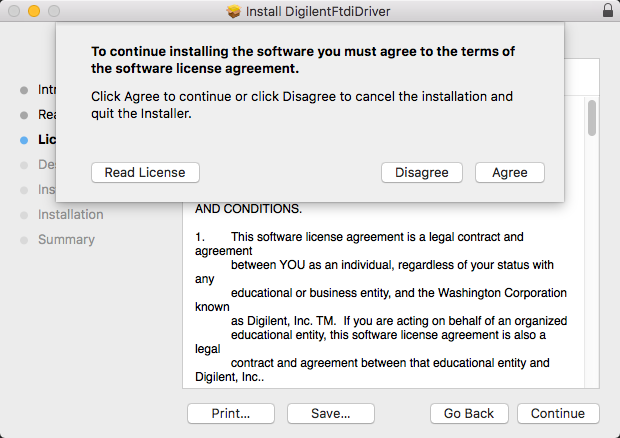Click the Disagree button
620x438 pixels.
(x=422, y=173)
